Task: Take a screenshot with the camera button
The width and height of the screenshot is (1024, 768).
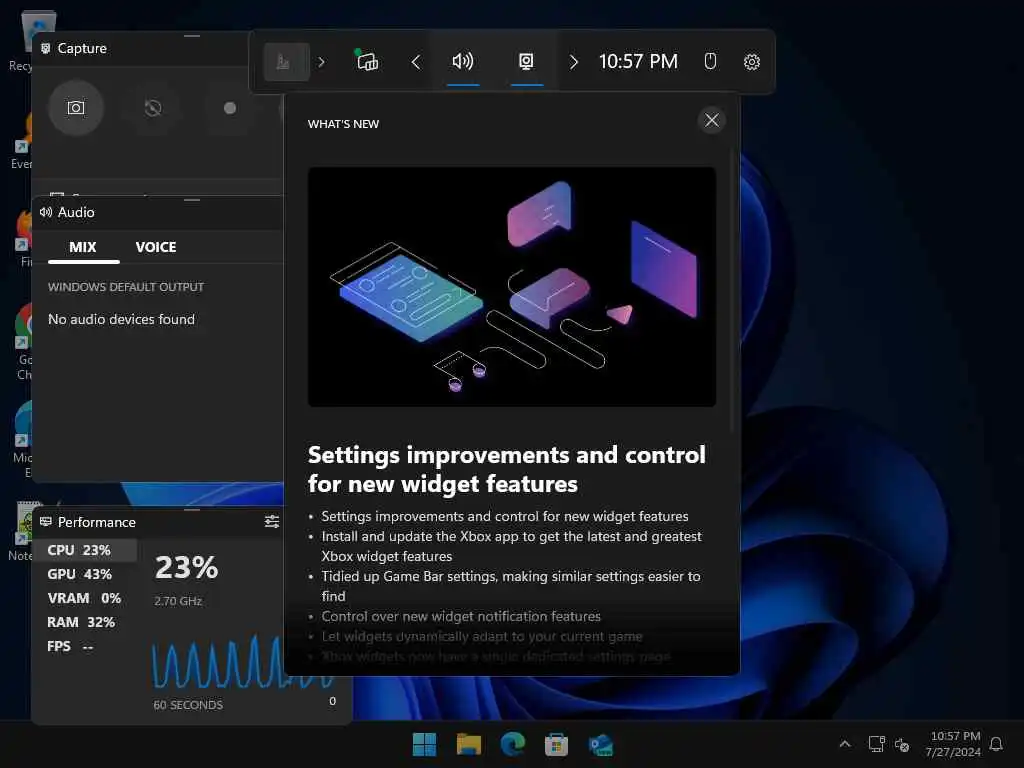Action: (76, 108)
